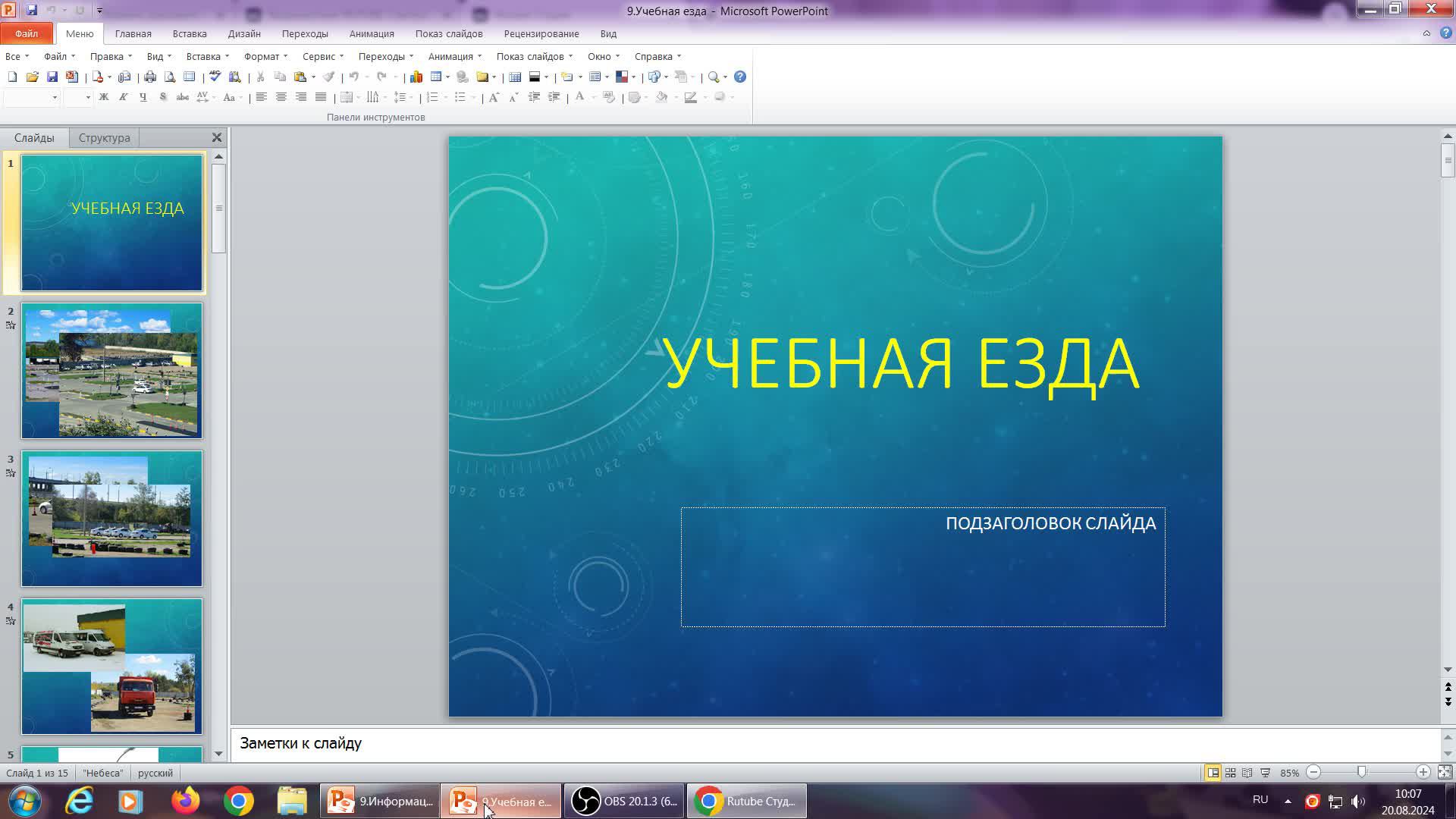
Task: Toggle italic К formatting
Action: point(123,97)
